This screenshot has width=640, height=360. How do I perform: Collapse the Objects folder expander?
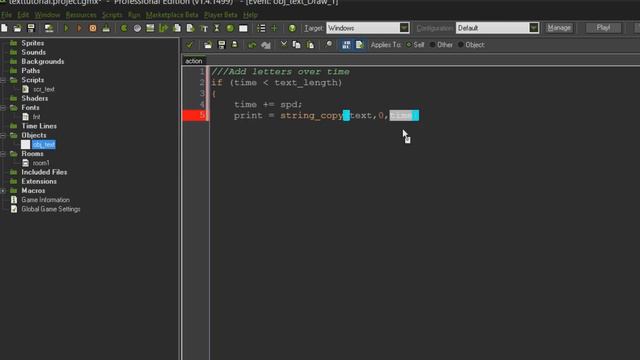tap(3, 136)
